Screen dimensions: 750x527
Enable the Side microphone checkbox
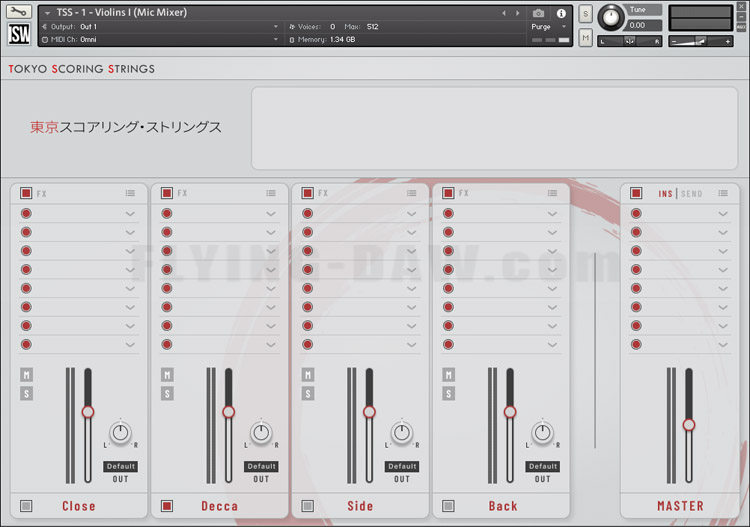click(308, 506)
